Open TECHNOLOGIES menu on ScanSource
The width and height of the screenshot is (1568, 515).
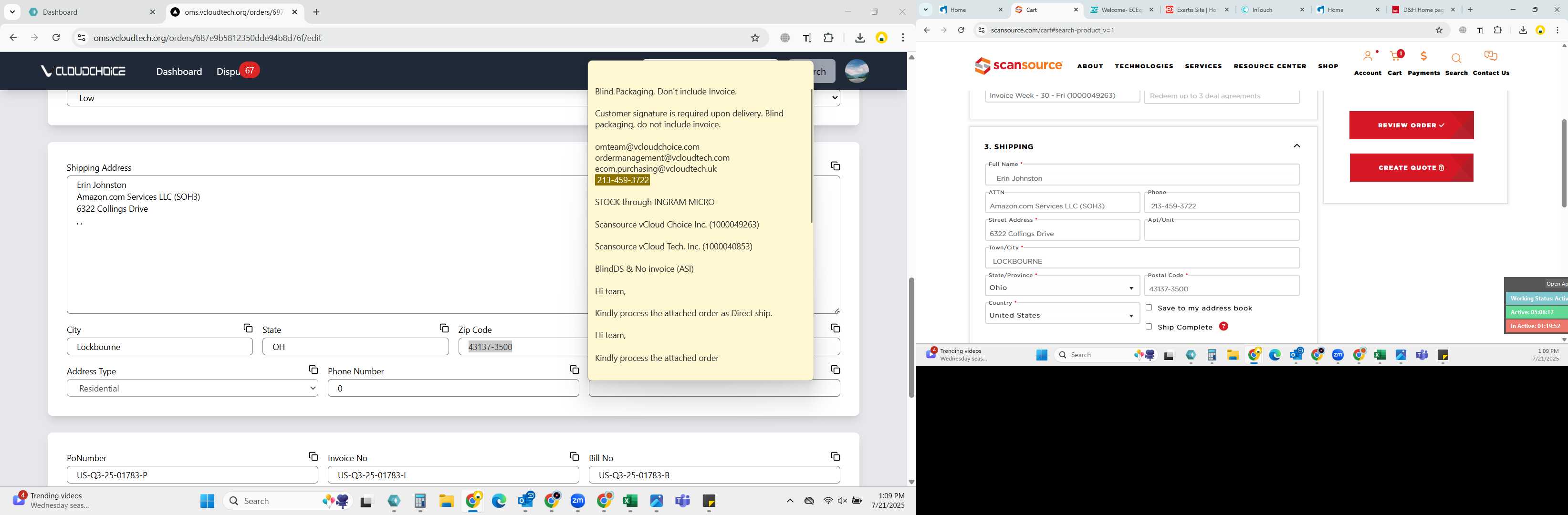tap(1144, 66)
